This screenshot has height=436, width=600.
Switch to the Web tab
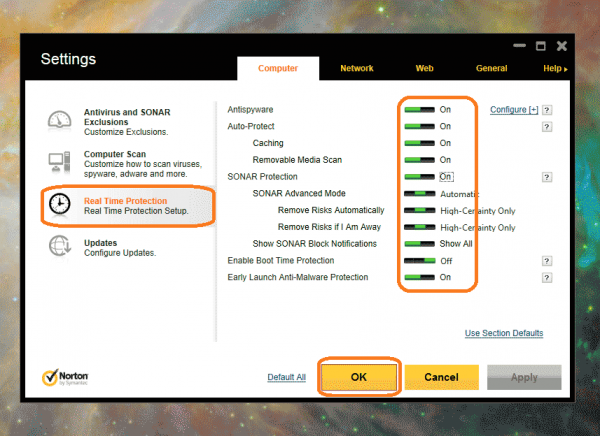[x=424, y=69]
